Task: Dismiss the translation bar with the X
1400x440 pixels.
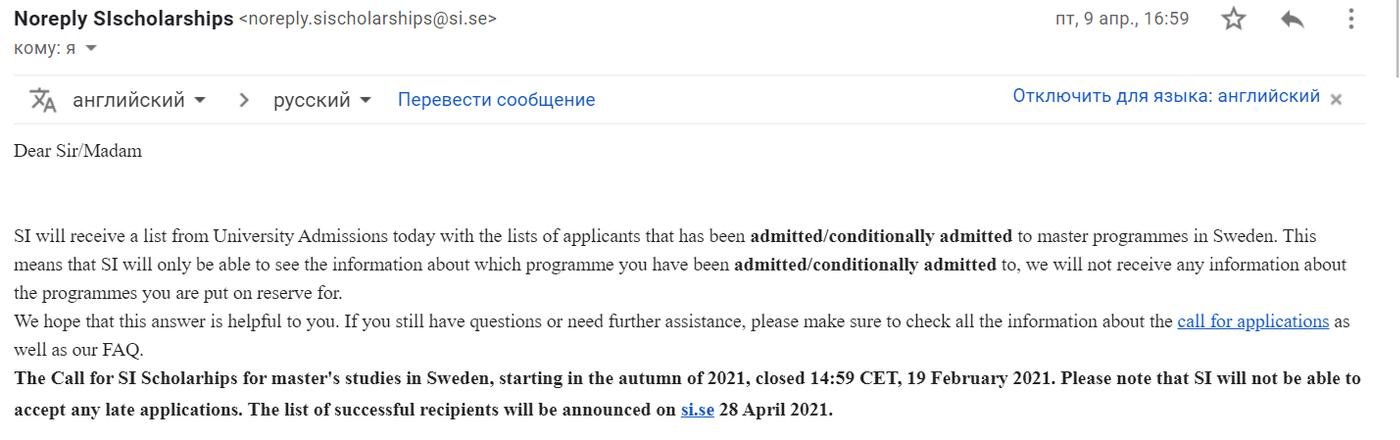Action: [x=1336, y=98]
